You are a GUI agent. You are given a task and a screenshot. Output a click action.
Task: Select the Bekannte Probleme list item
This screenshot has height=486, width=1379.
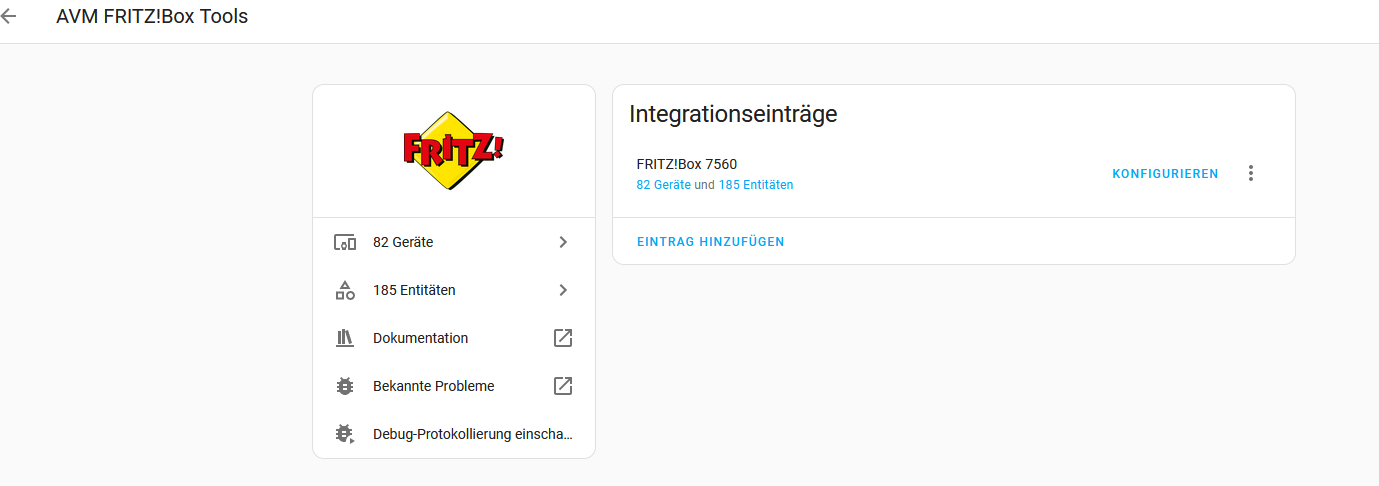(454, 386)
